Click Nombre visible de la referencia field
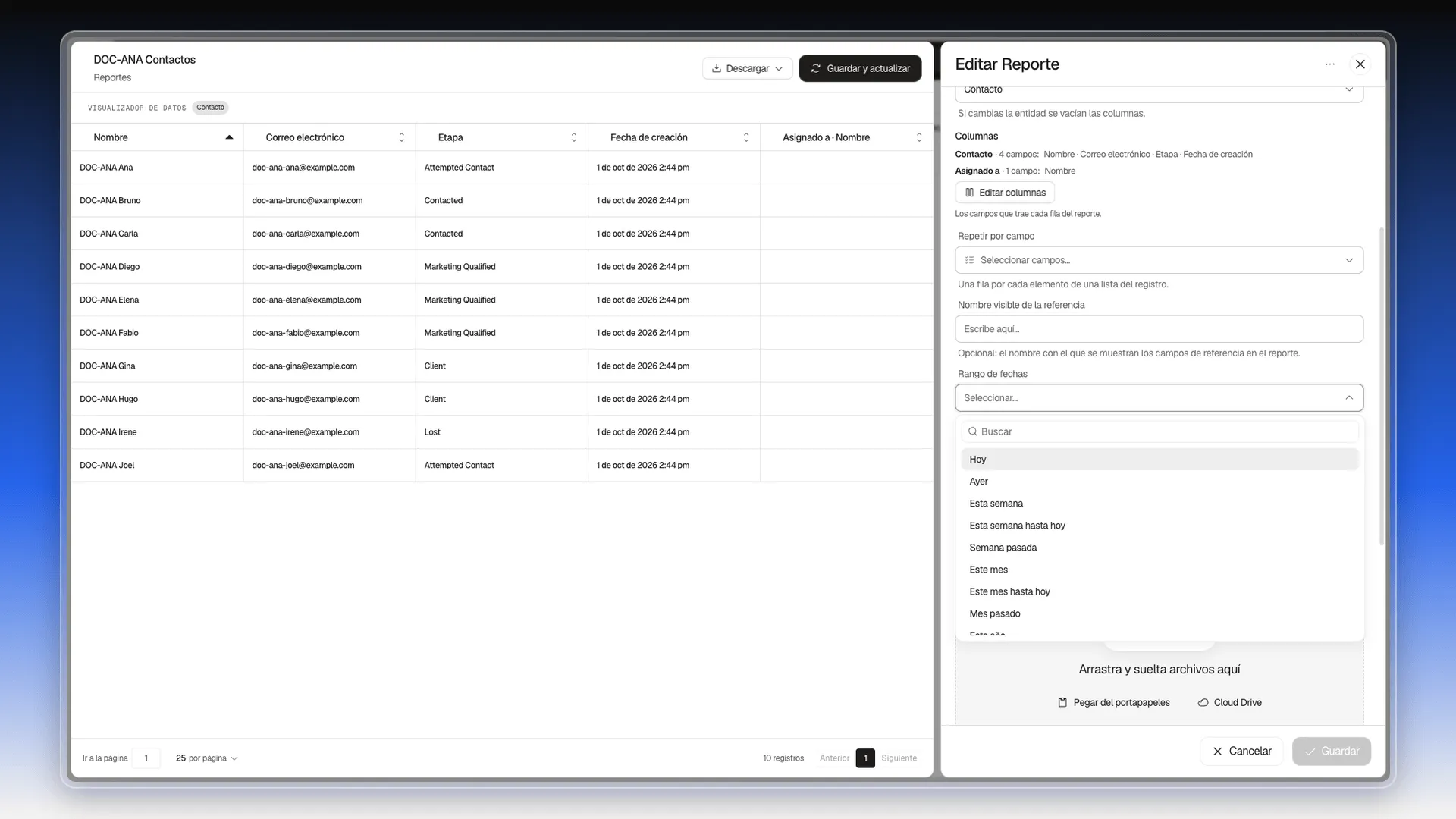 click(1159, 329)
